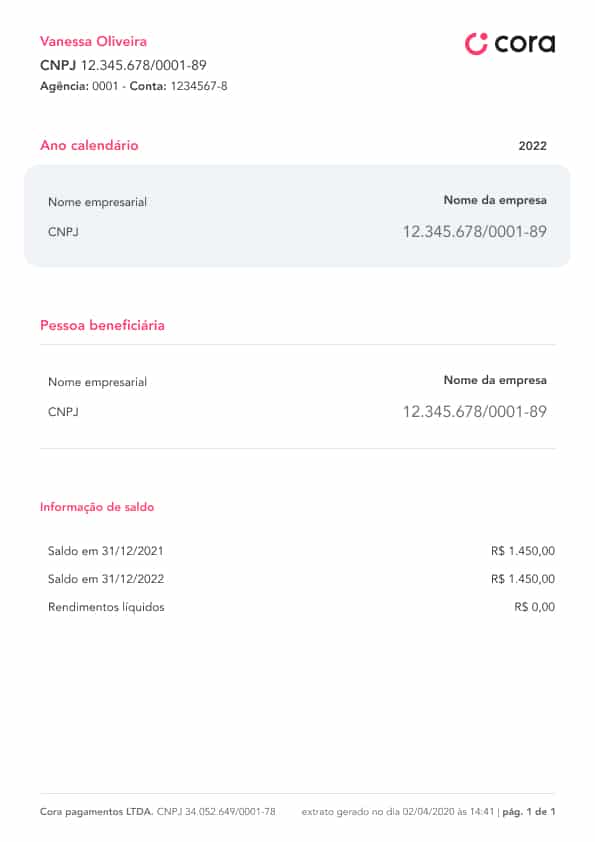Select the R$ 0,00 rendimentos value
The height and width of the screenshot is (842, 595).
534,607
